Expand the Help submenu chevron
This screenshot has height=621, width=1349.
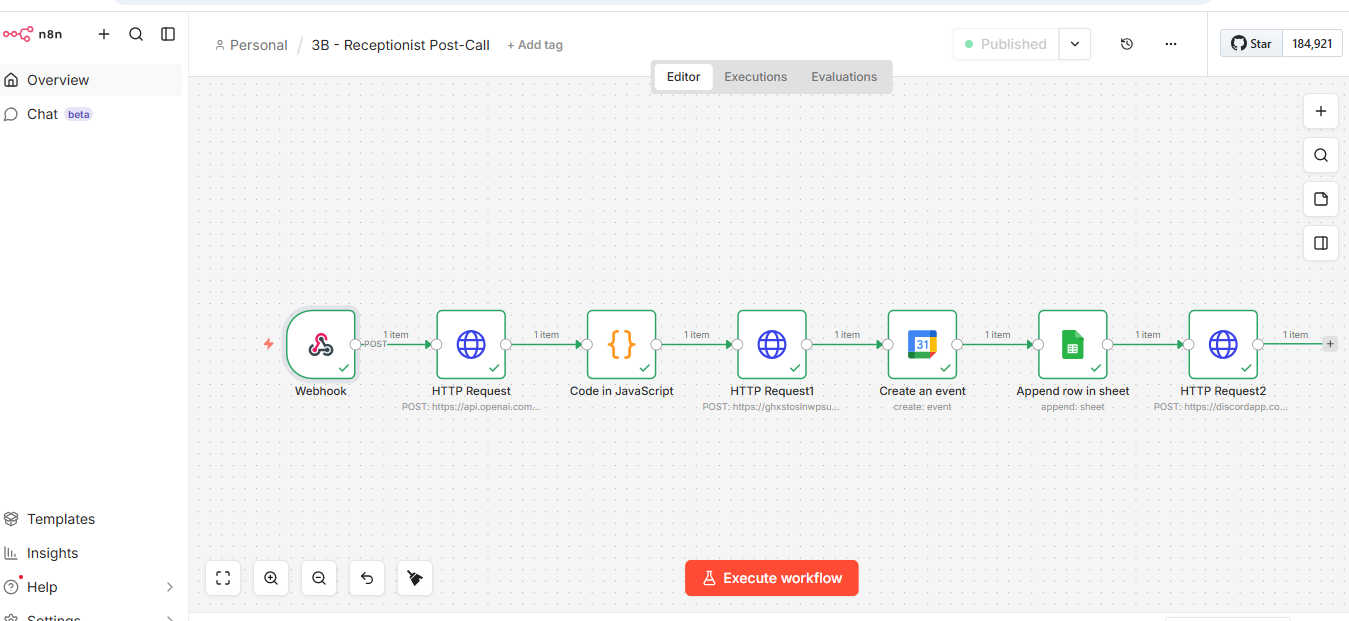tap(169, 587)
